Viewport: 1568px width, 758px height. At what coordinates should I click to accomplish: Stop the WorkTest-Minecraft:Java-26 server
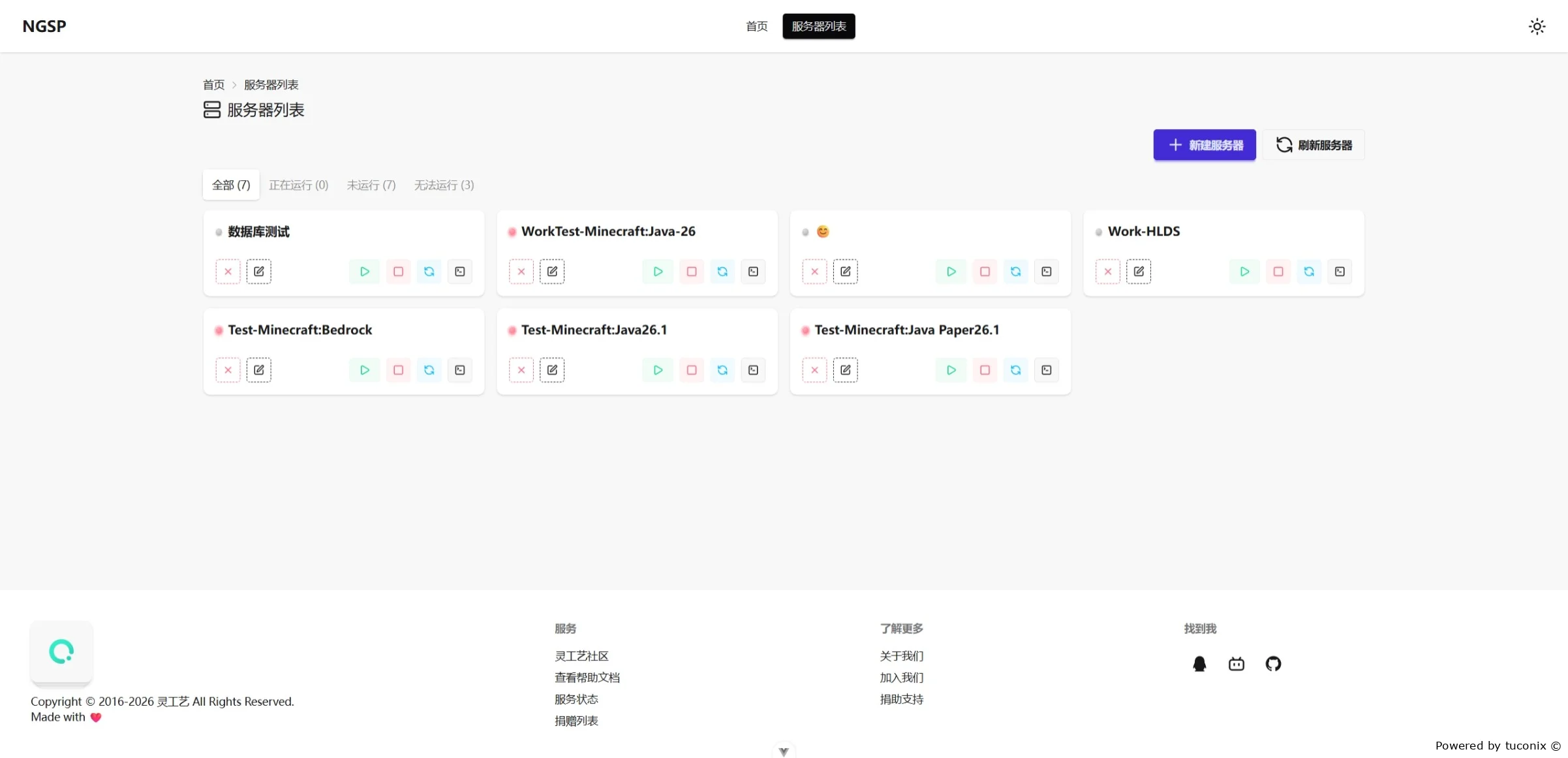692,272
